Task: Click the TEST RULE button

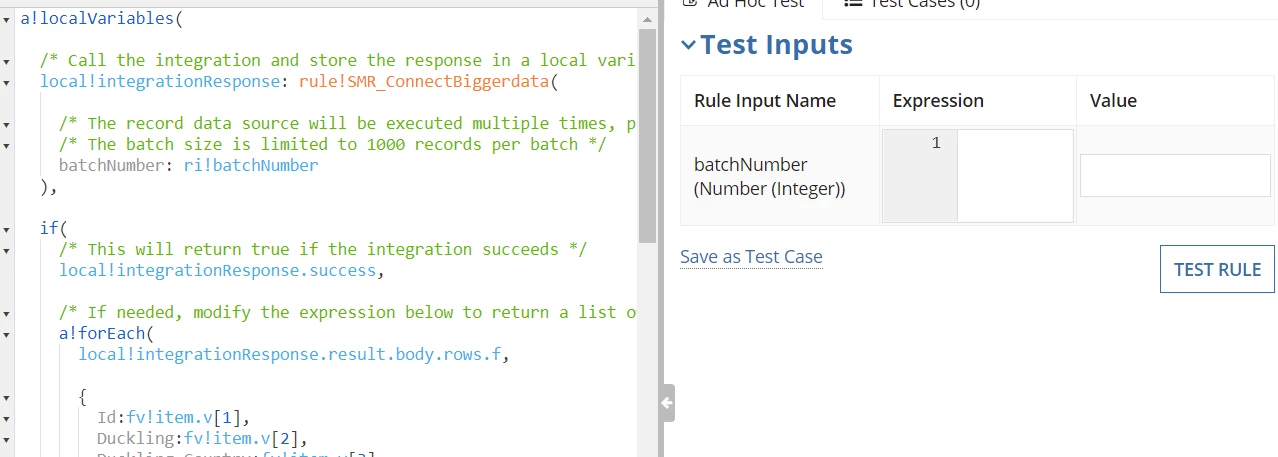Action: [x=1217, y=269]
